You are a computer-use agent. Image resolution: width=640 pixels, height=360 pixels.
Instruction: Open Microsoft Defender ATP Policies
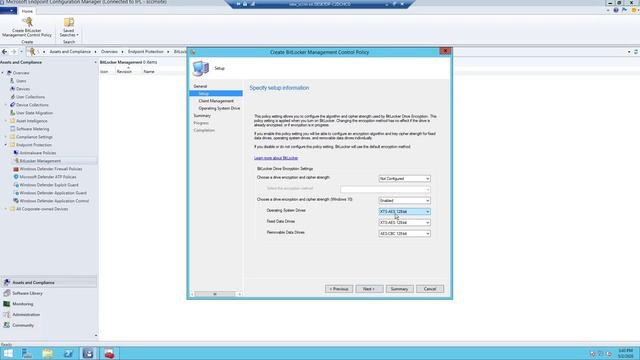pos(48,177)
